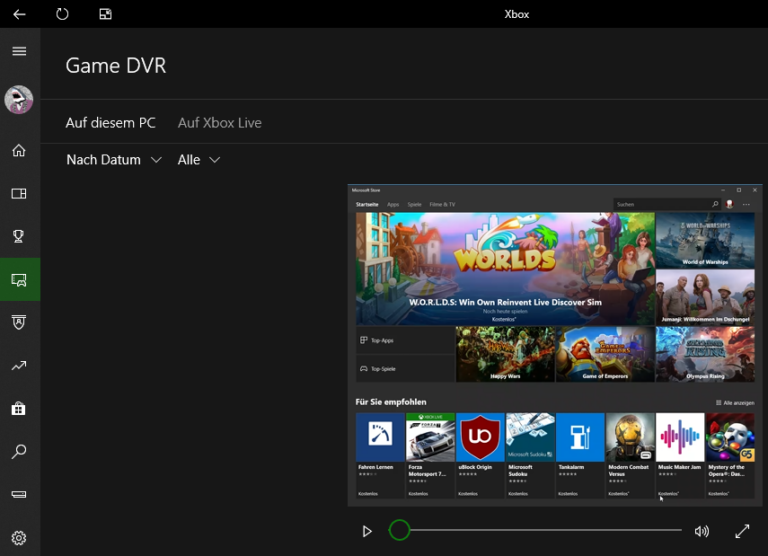Open Settings gear at the sidebar bottom
Image resolution: width=768 pixels, height=556 pixels.
[x=20, y=537]
